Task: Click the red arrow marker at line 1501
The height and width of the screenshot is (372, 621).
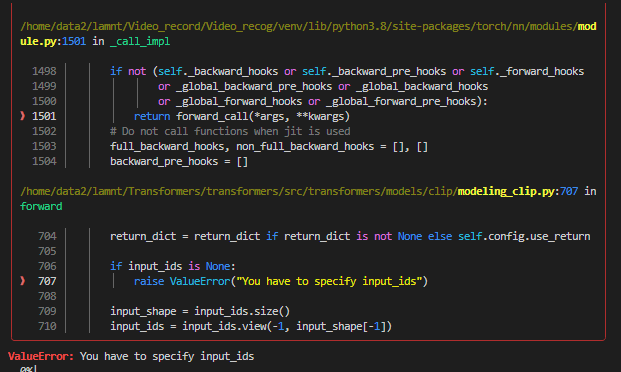Action: click(x=23, y=116)
